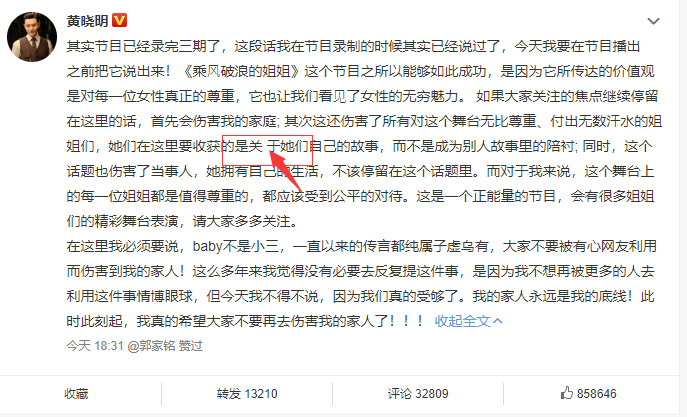Select the show title 《乘风破浪的姐姐》

(241, 71)
